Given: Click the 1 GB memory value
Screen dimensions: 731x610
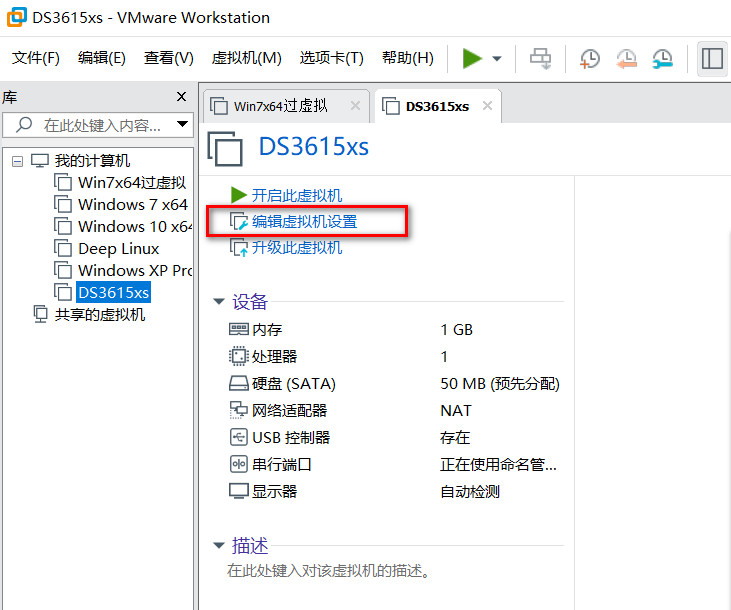Looking at the screenshot, I should coord(456,330).
